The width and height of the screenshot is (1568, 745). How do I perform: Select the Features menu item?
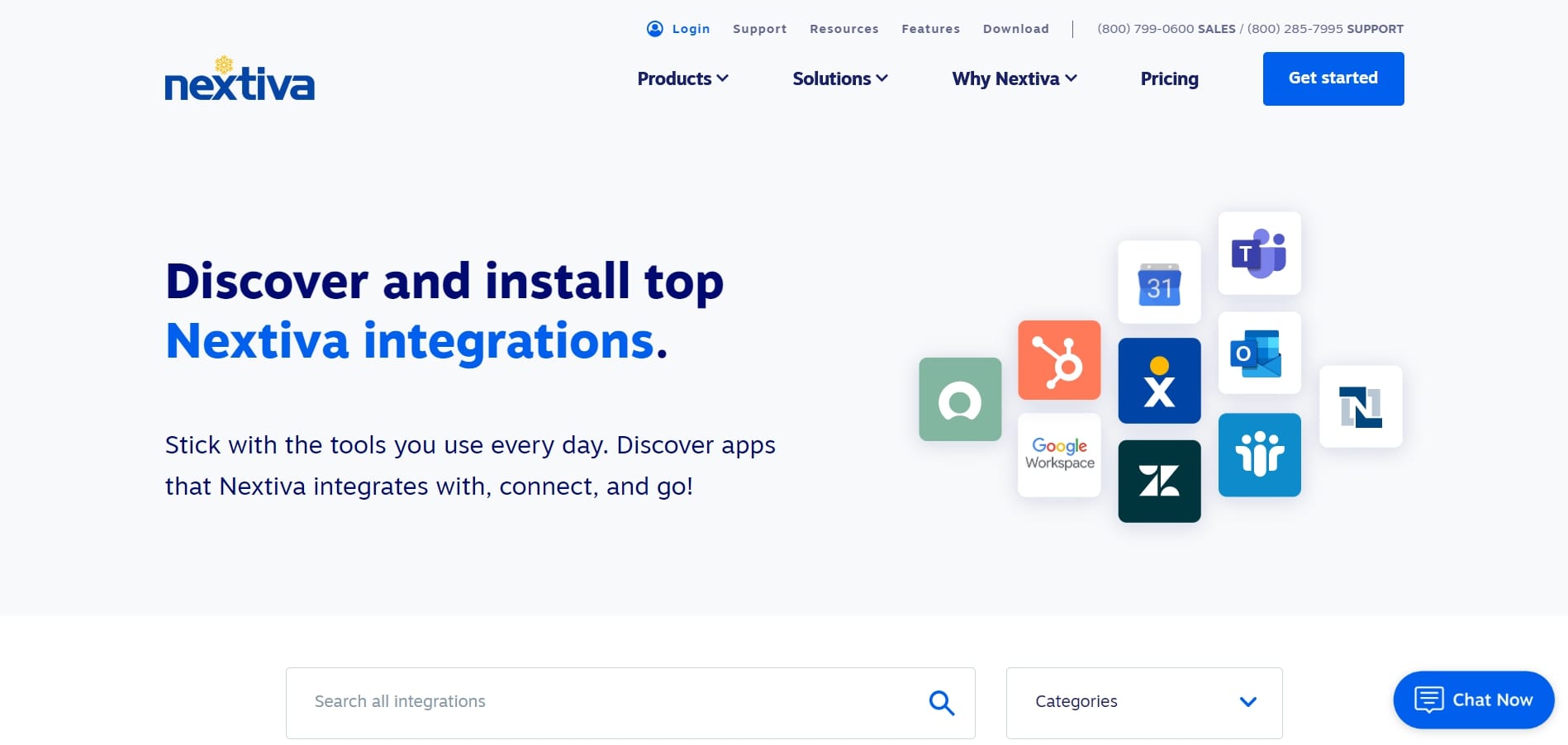click(x=930, y=28)
